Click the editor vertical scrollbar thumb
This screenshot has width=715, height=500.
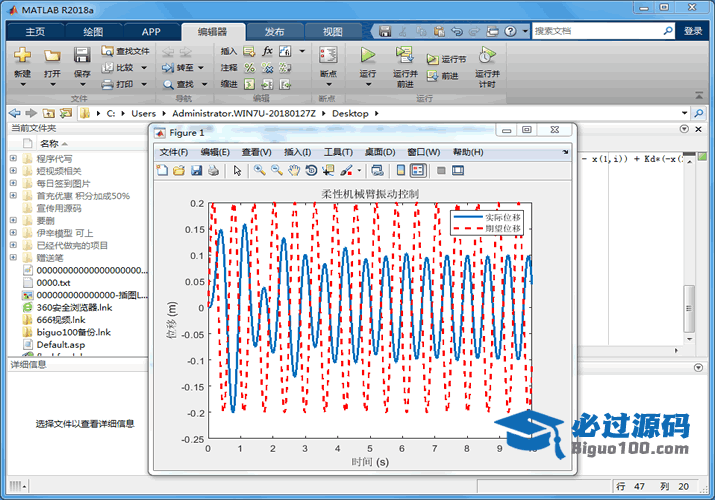[x=689, y=309]
